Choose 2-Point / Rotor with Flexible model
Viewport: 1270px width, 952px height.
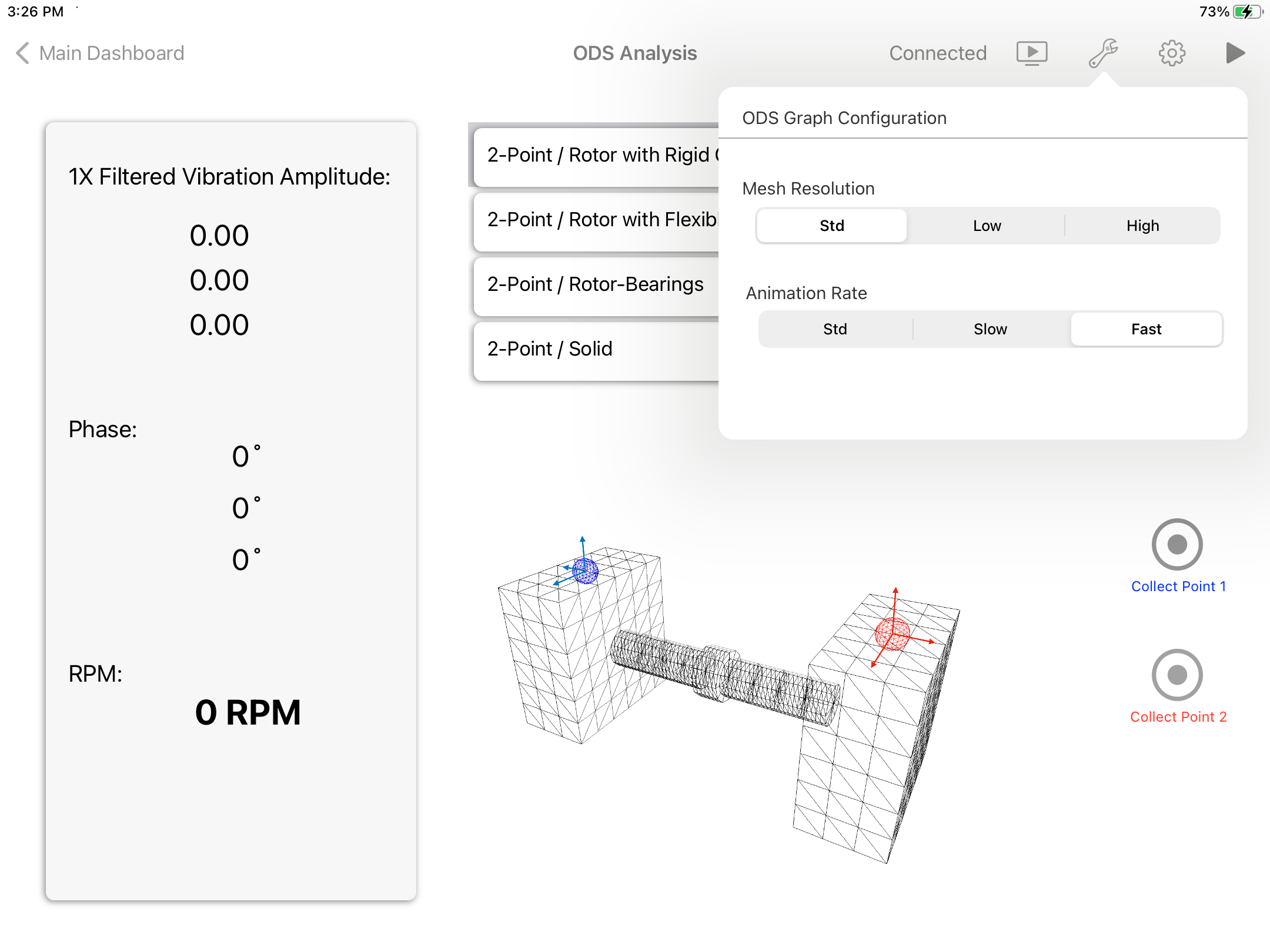(597, 220)
